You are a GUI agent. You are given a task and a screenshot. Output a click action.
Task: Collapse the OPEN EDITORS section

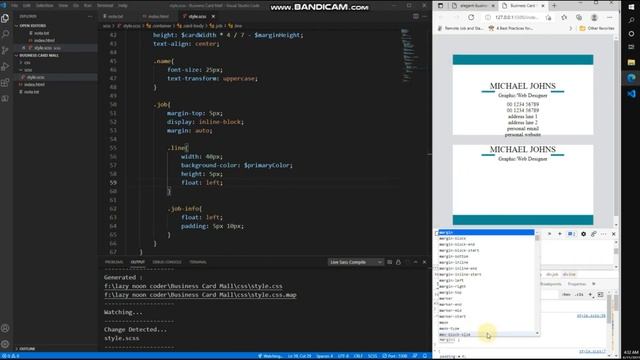(x=33, y=26)
